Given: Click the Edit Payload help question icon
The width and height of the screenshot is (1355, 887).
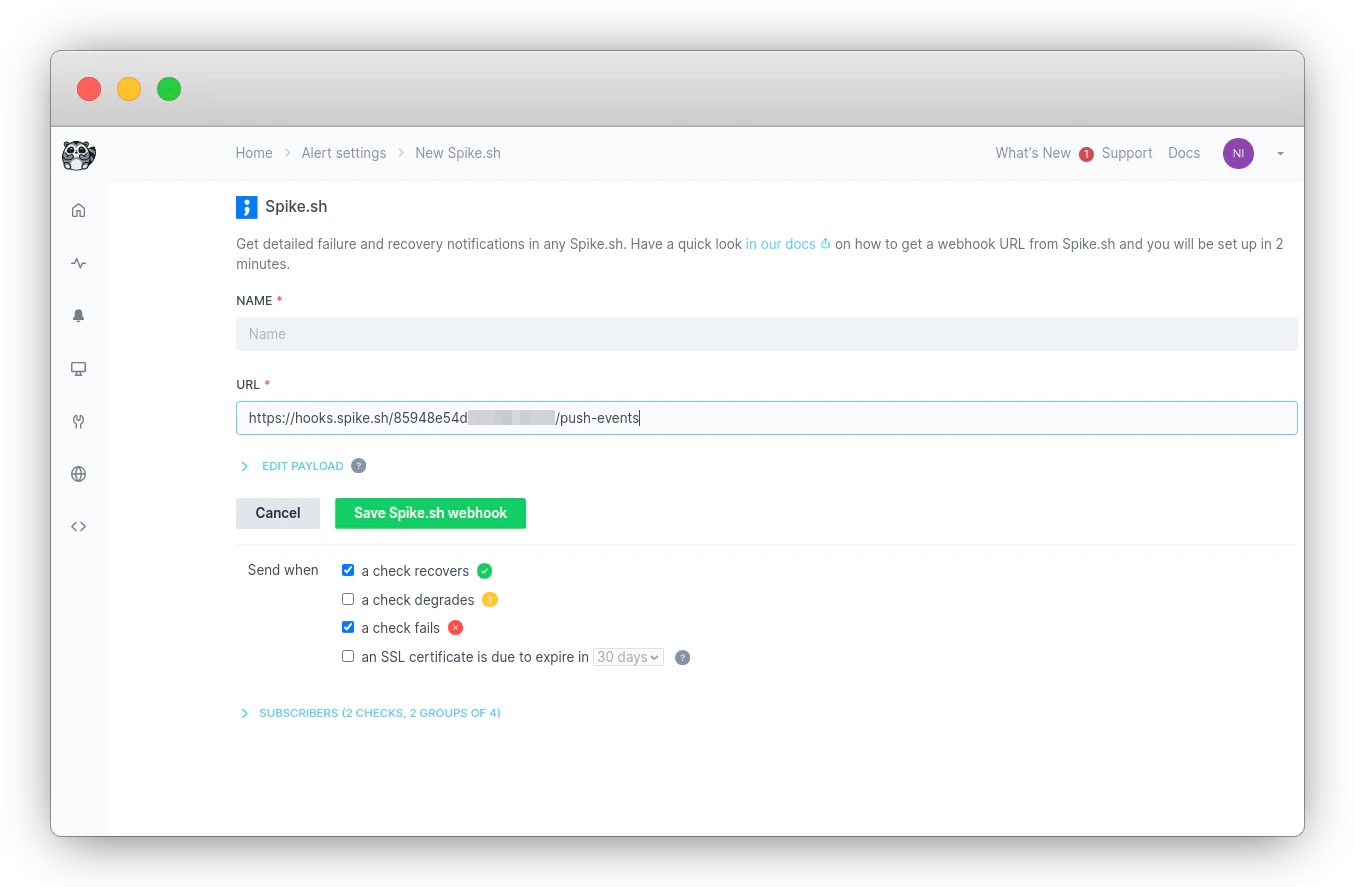Looking at the screenshot, I should click(x=359, y=466).
